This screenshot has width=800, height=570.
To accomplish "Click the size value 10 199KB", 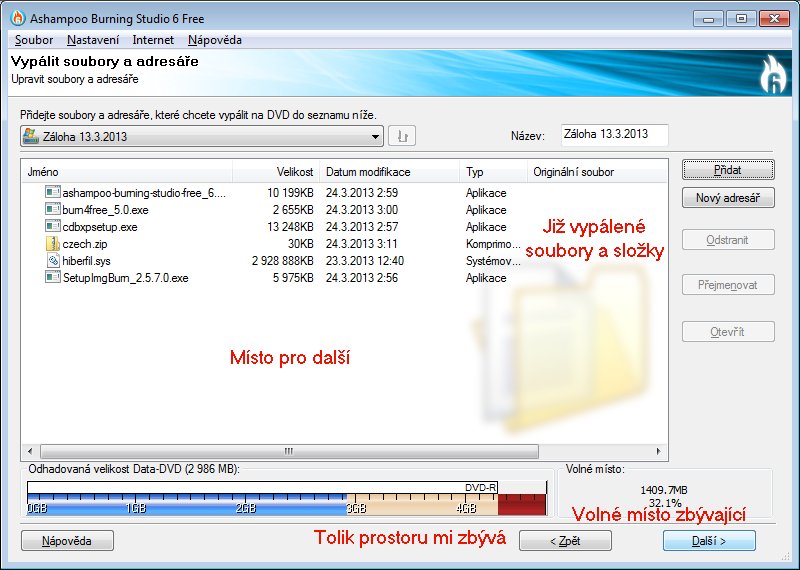I will pos(290,193).
